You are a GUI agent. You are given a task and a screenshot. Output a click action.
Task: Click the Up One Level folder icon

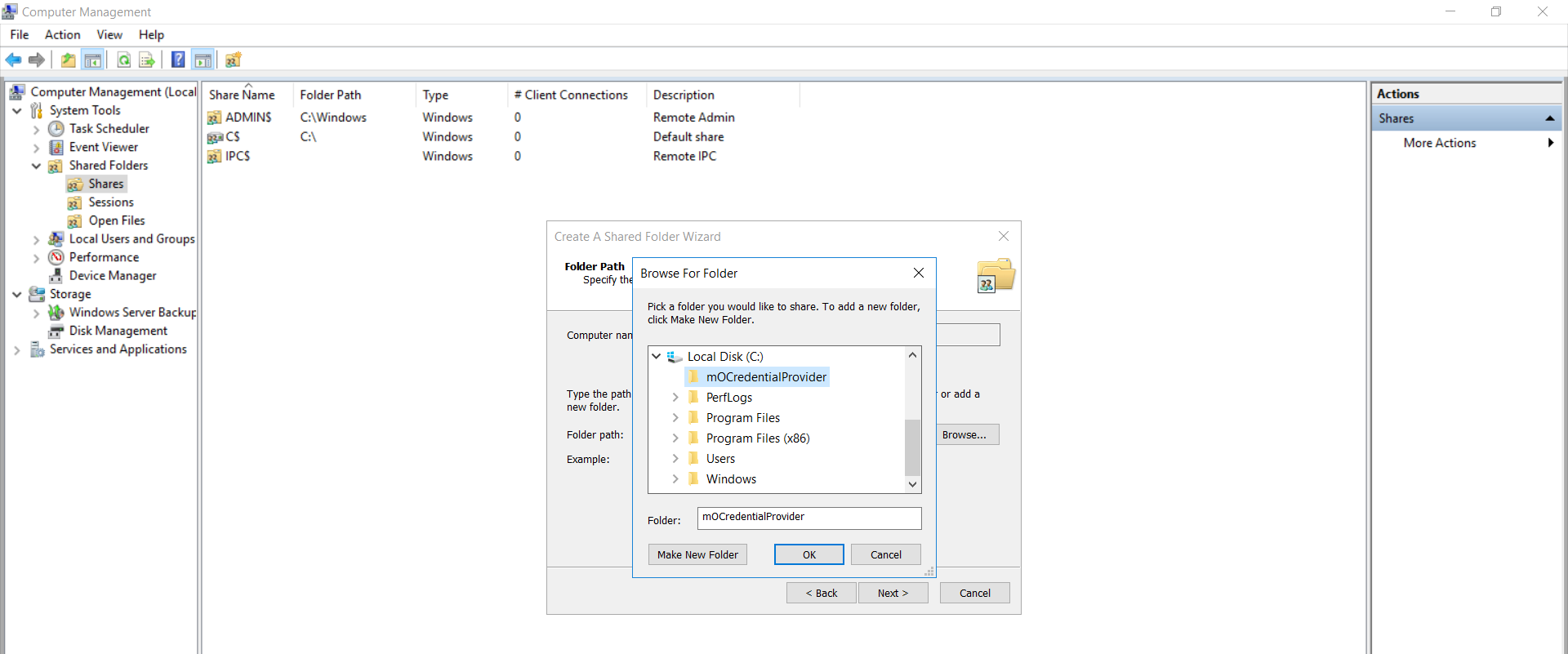69,60
